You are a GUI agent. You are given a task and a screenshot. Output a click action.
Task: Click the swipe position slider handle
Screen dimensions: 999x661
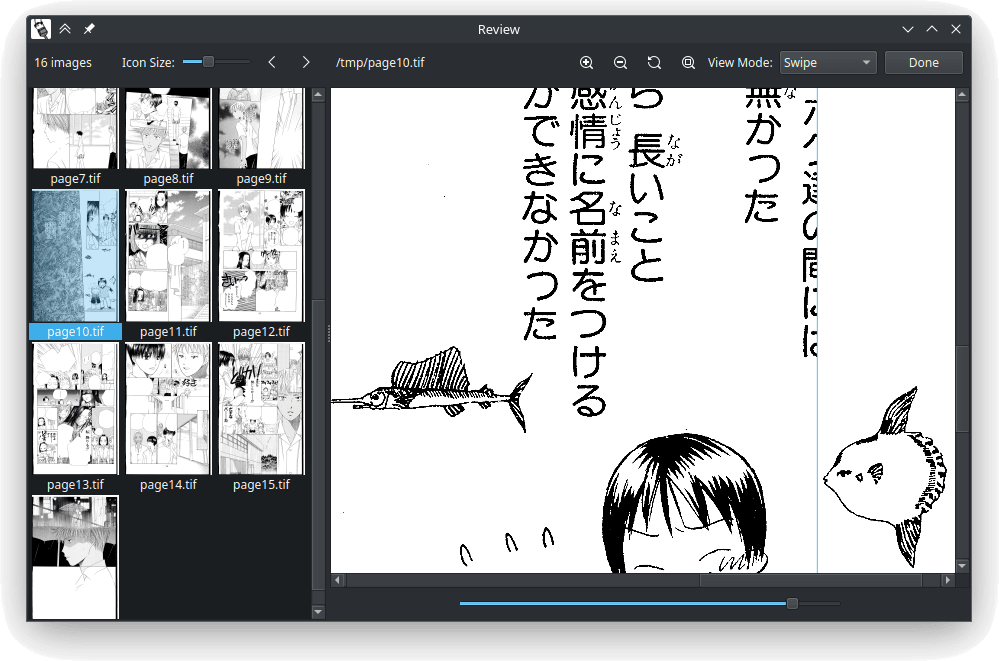792,603
